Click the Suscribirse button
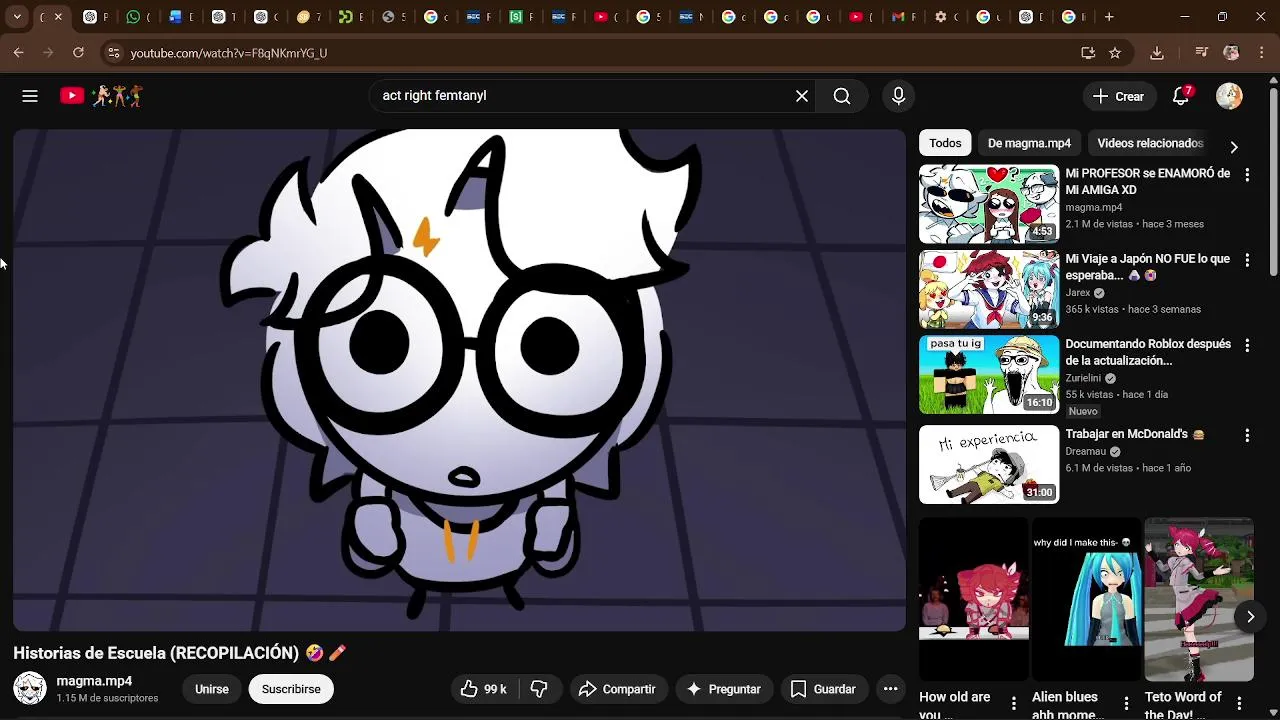The height and width of the screenshot is (720, 1280). pyautogui.click(x=291, y=689)
